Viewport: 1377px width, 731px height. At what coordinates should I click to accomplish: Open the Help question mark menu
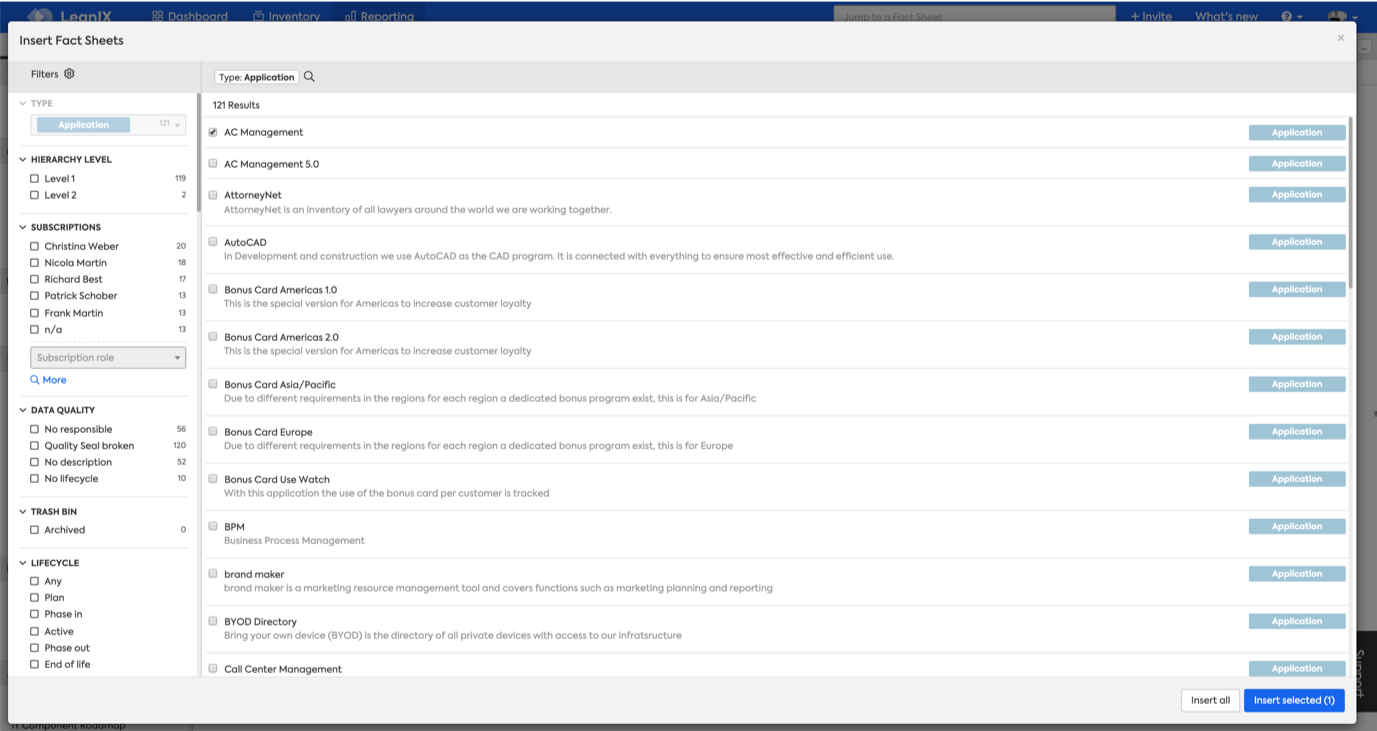click(x=1291, y=16)
